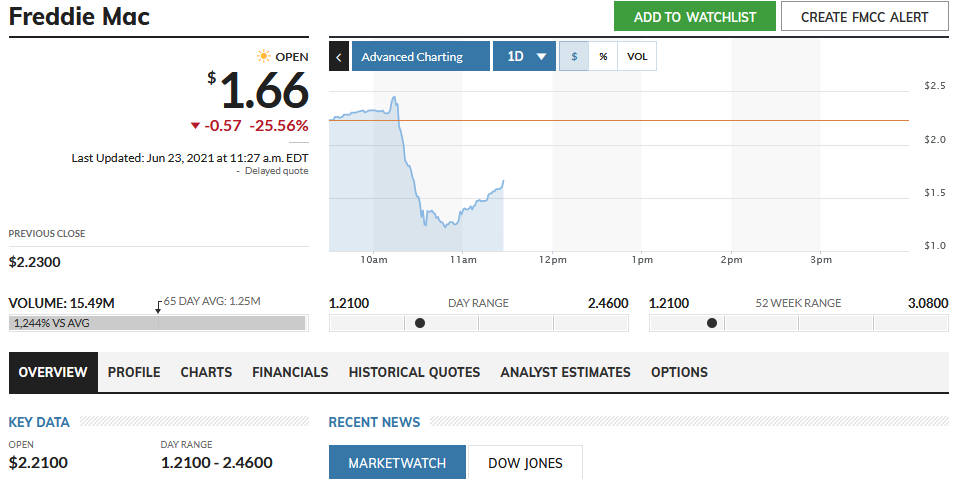This screenshot has width=957, height=479.
Task: Click the 1.2100 - 2.4600 key data value
Action: pos(217,463)
